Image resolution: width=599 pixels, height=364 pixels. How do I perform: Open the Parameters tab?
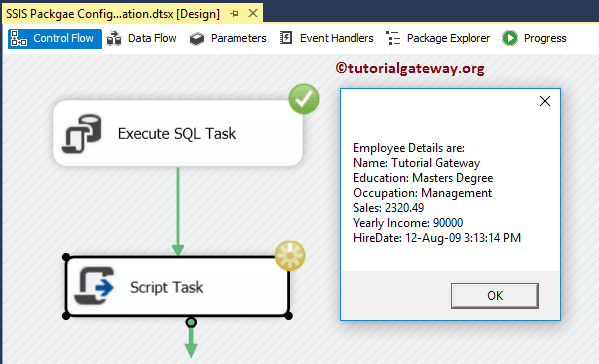(x=228, y=39)
